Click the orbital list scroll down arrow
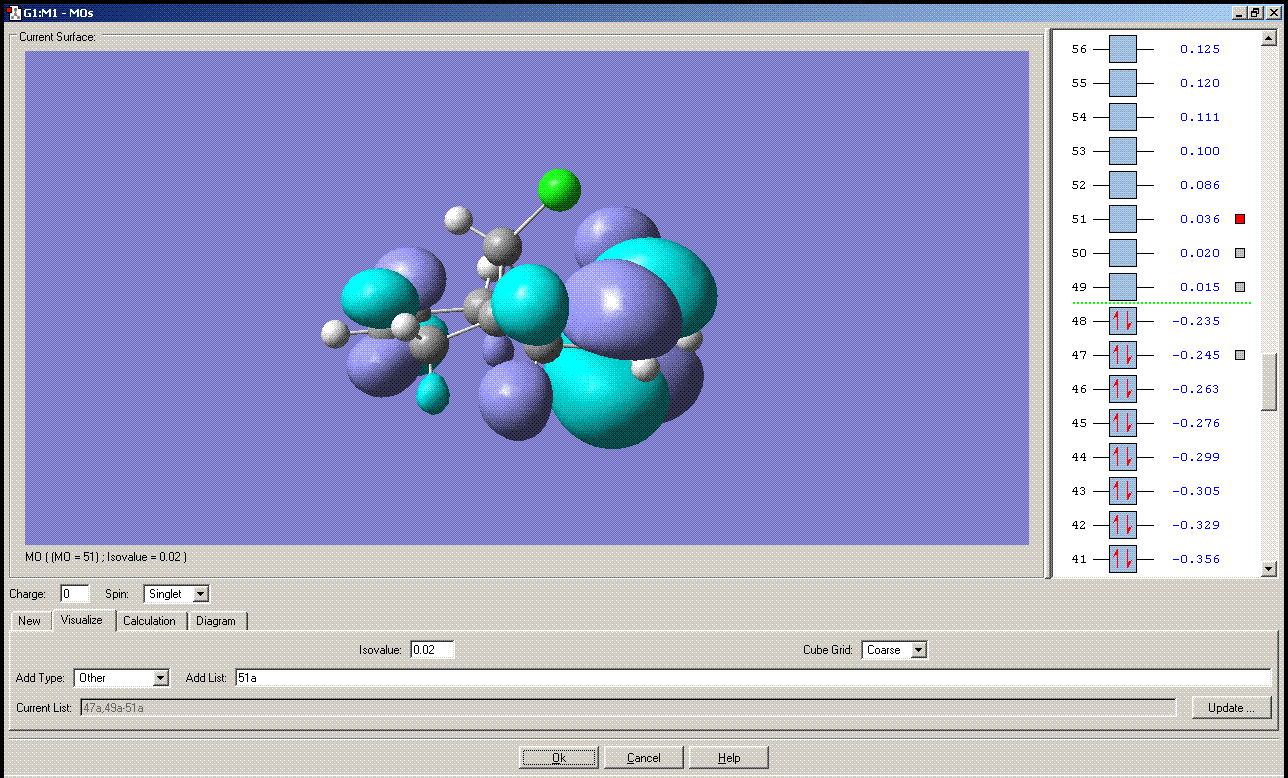 [1269, 569]
